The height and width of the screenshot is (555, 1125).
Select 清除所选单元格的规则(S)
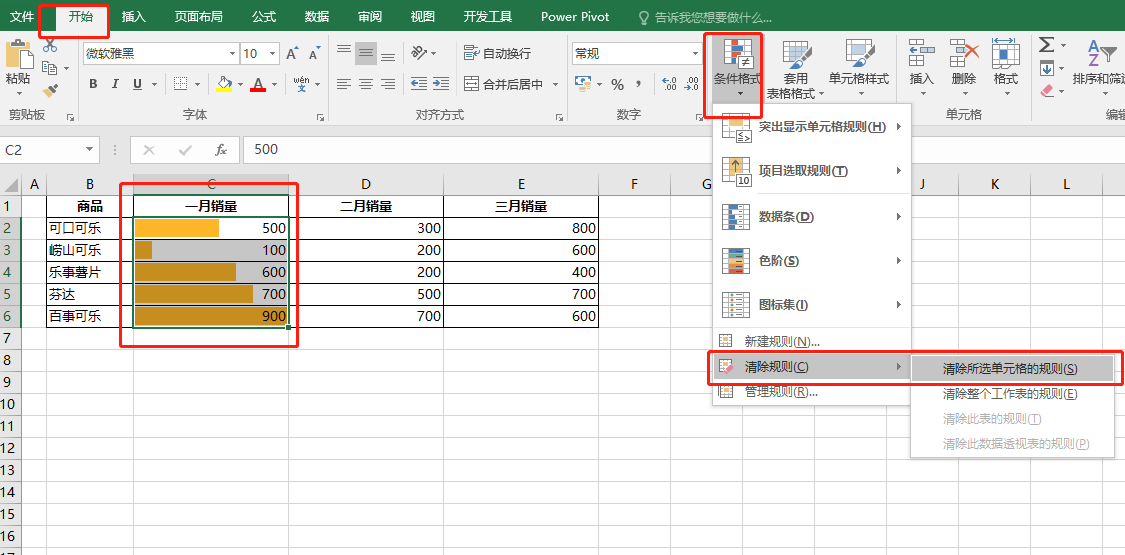(x=1012, y=369)
